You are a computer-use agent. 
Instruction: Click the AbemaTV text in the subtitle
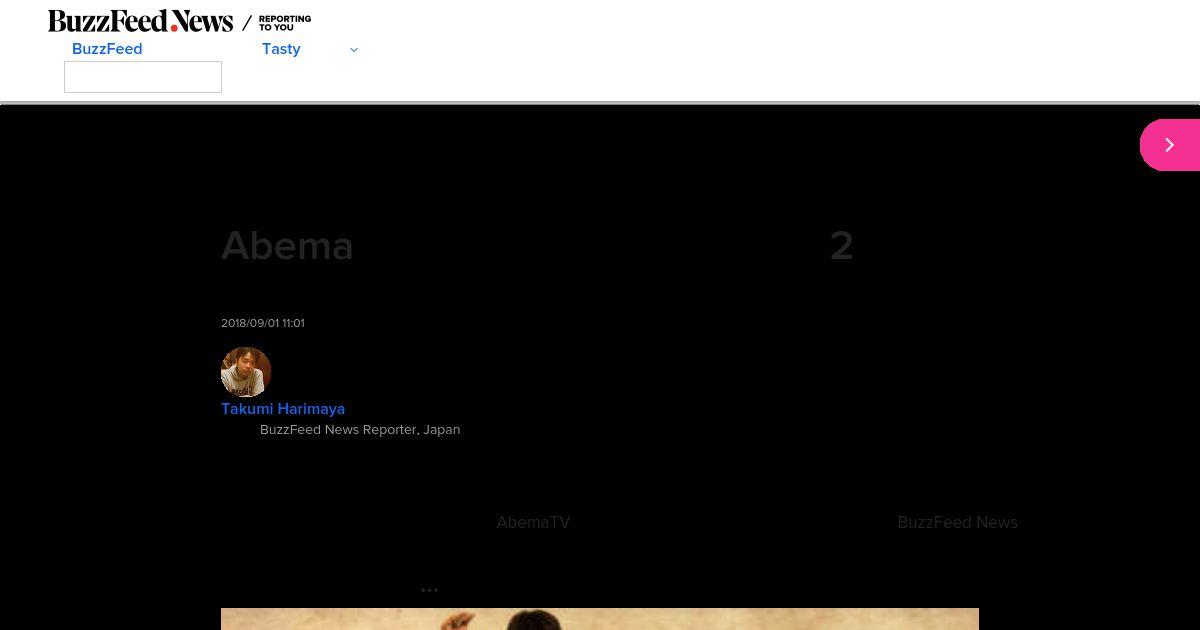point(533,522)
